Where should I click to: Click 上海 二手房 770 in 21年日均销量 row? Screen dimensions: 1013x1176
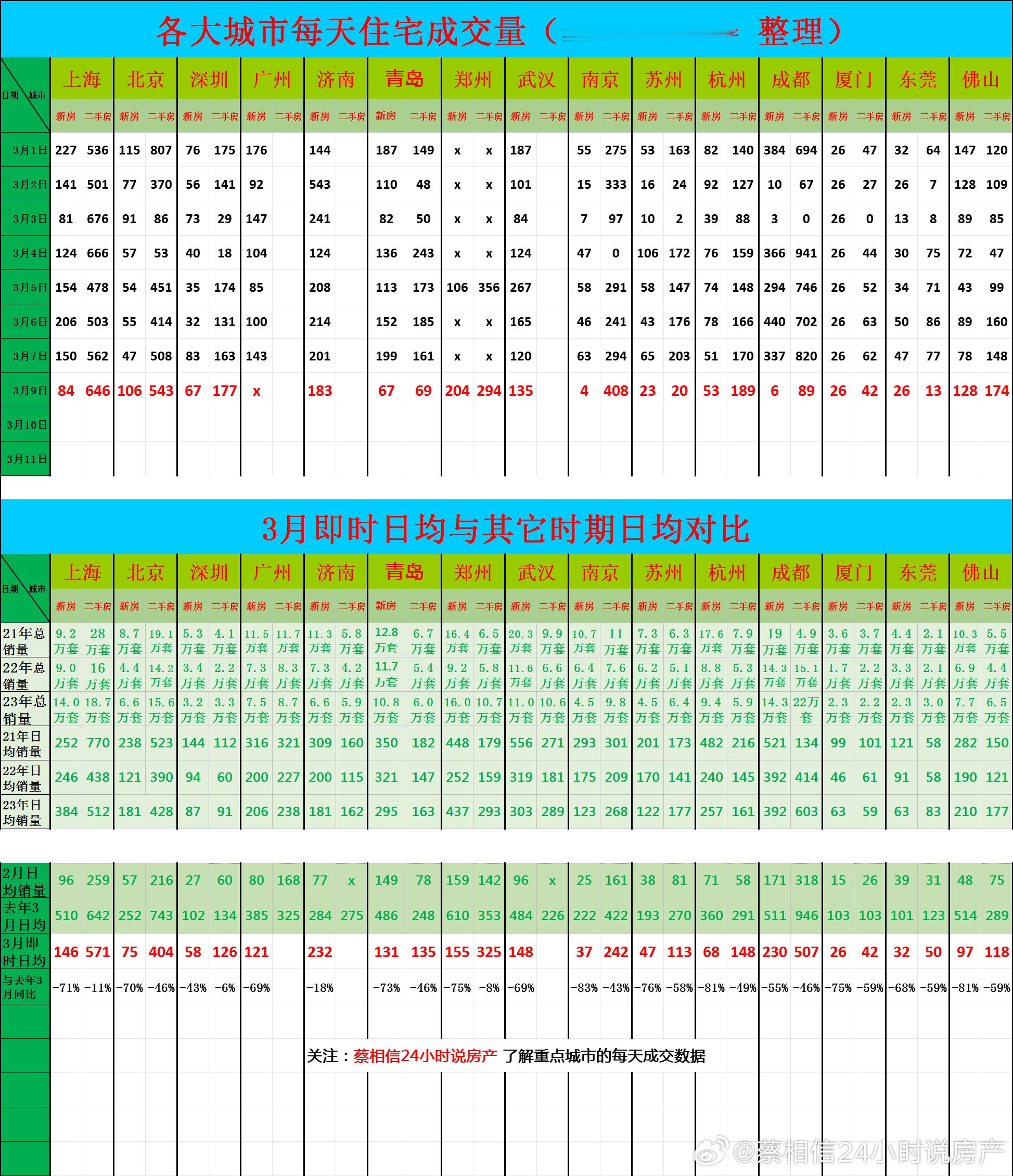click(x=98, y=743)
